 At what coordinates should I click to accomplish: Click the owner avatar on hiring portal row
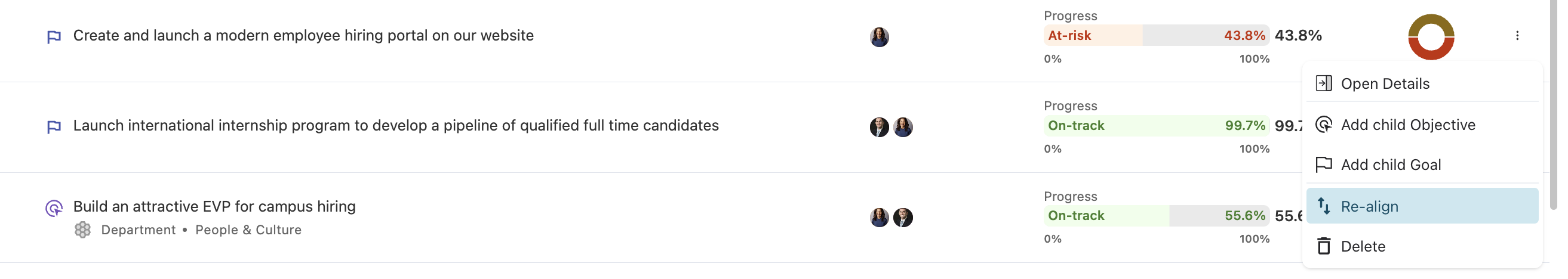(879, 37)
